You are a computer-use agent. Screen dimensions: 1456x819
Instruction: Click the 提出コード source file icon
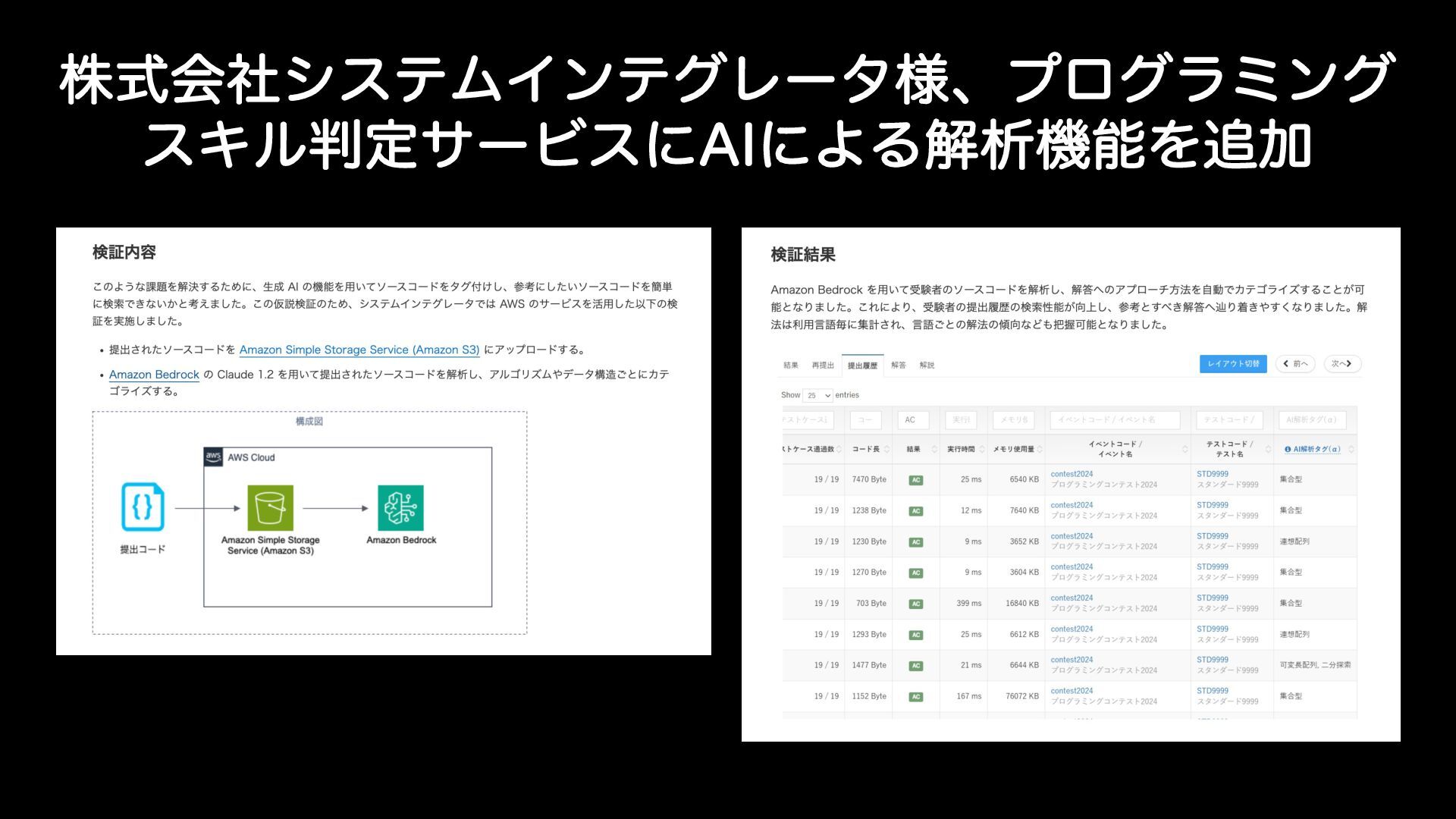point(143,507)
